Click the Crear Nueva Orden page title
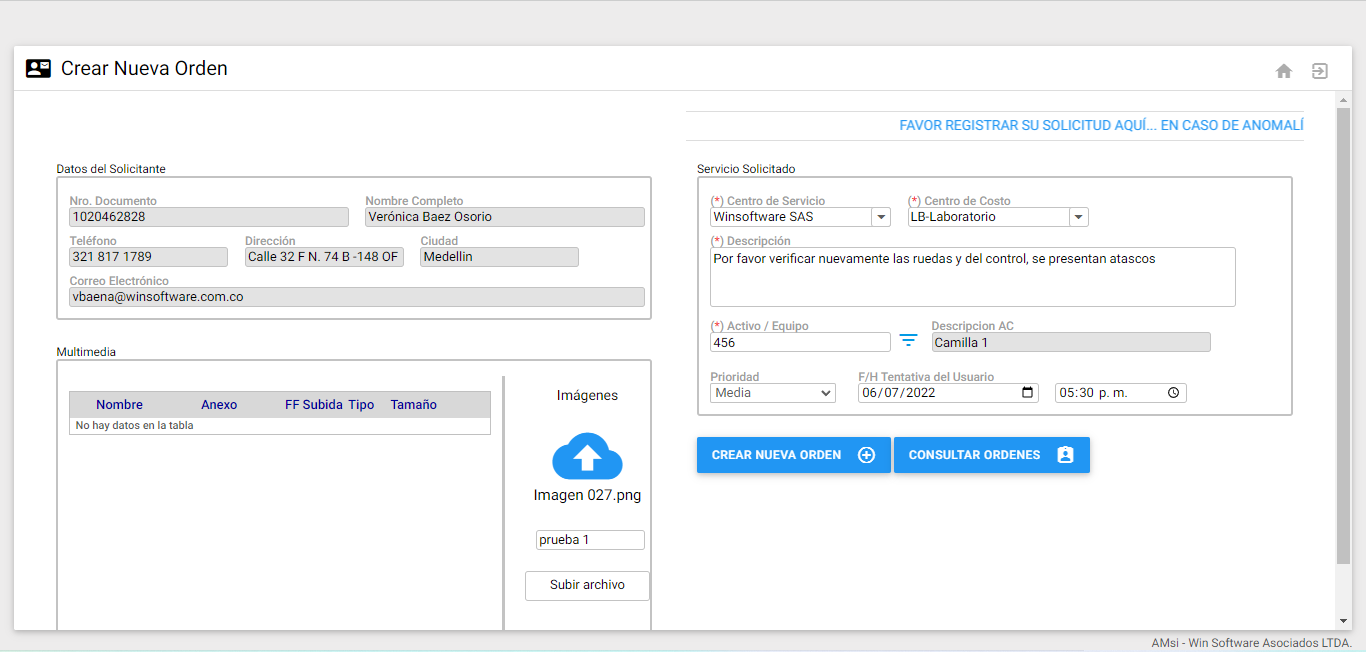The height and width of the screenshot is (652, 1366). (x=144, y=68)
